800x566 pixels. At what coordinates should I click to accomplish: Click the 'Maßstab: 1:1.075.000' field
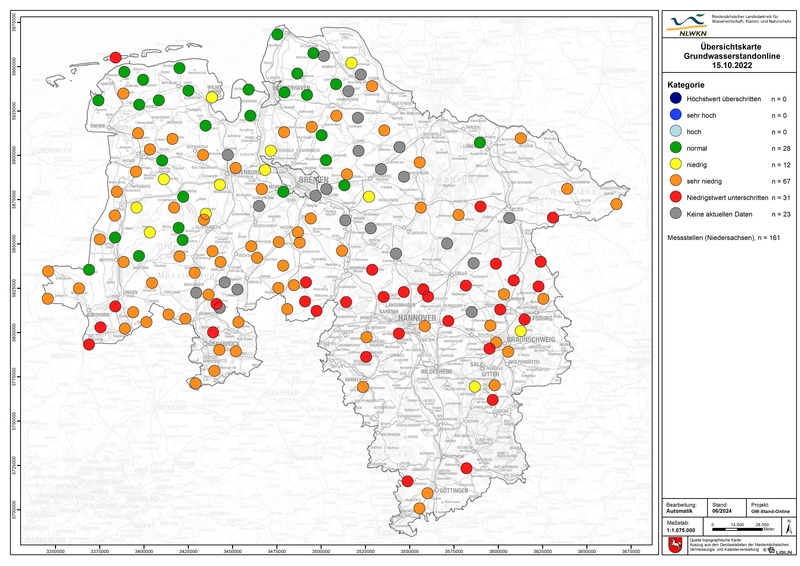[x=682, y=528]
